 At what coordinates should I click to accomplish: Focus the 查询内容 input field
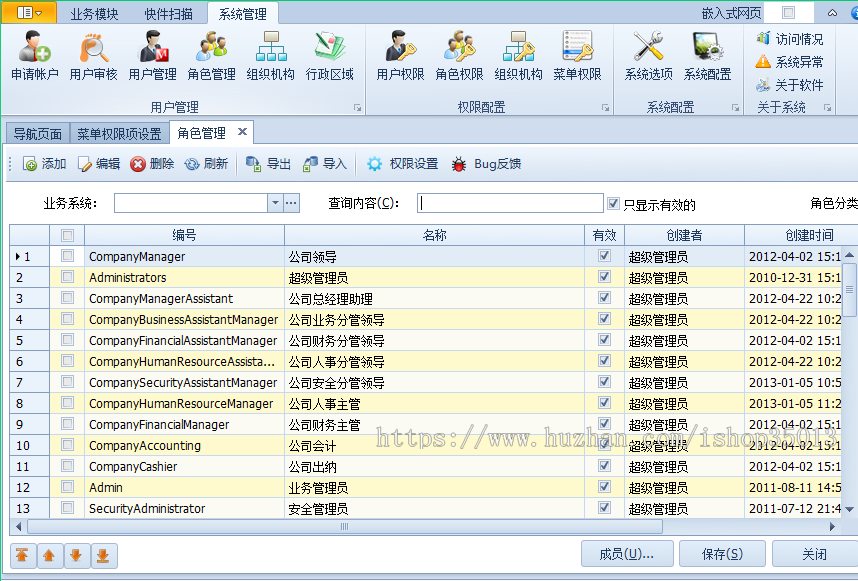click(510, 203)
